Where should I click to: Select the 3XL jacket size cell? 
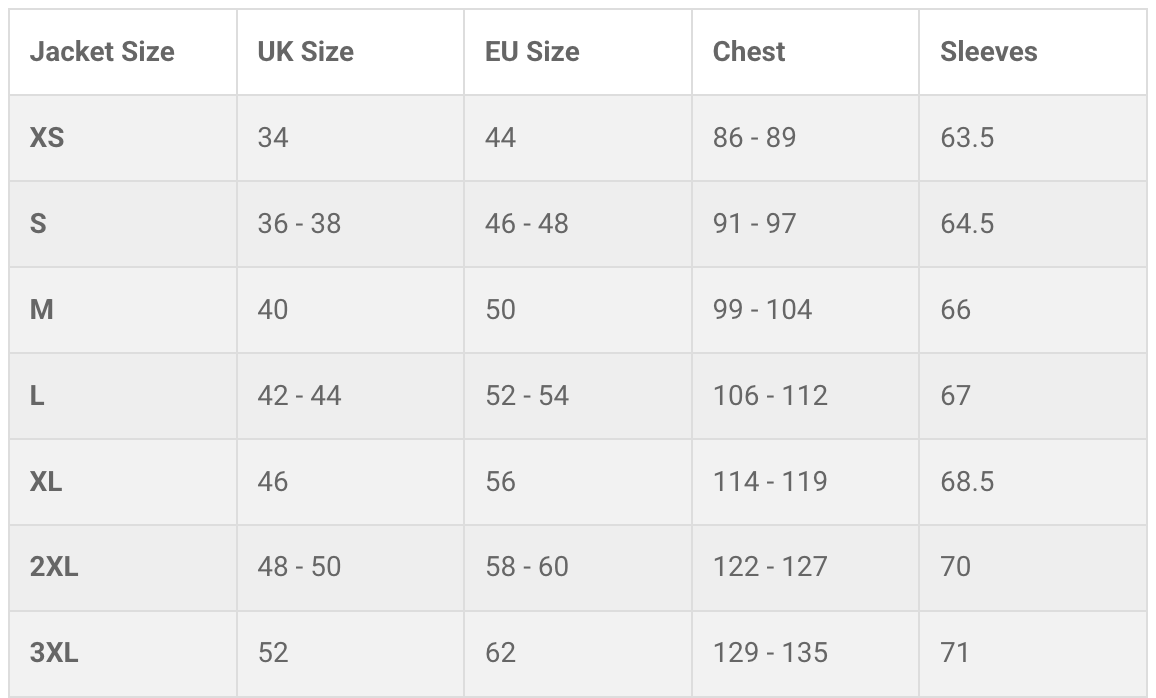pyautogui.click(x=54, y=653)
